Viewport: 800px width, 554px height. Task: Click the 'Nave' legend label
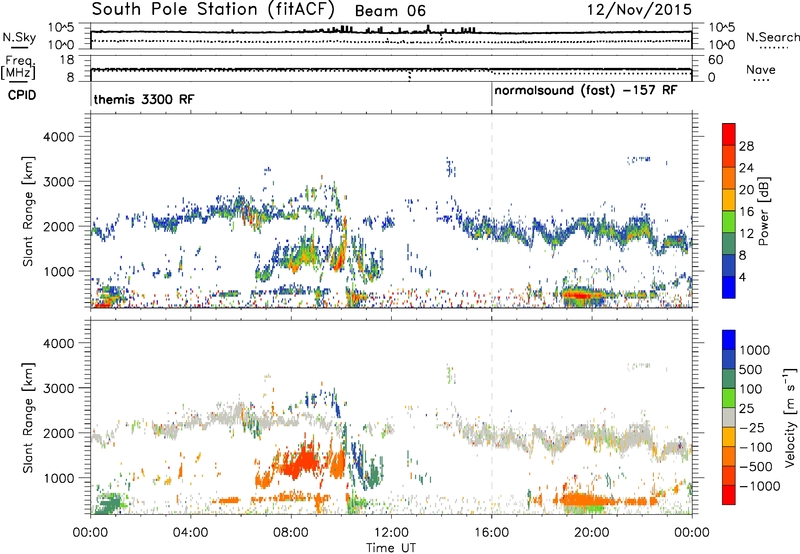[761, 70]
